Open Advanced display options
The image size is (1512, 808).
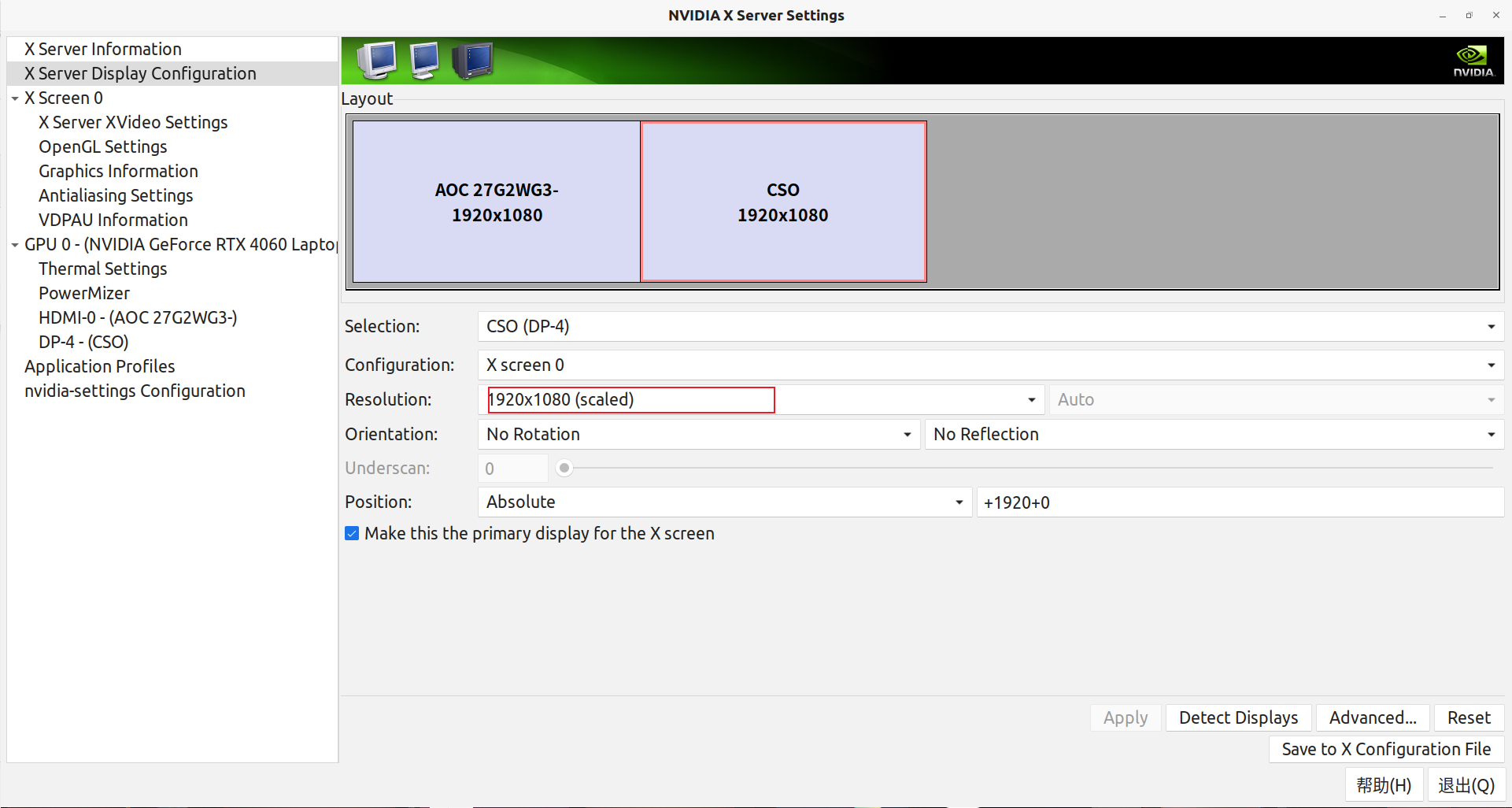(x=1373, y=717)
